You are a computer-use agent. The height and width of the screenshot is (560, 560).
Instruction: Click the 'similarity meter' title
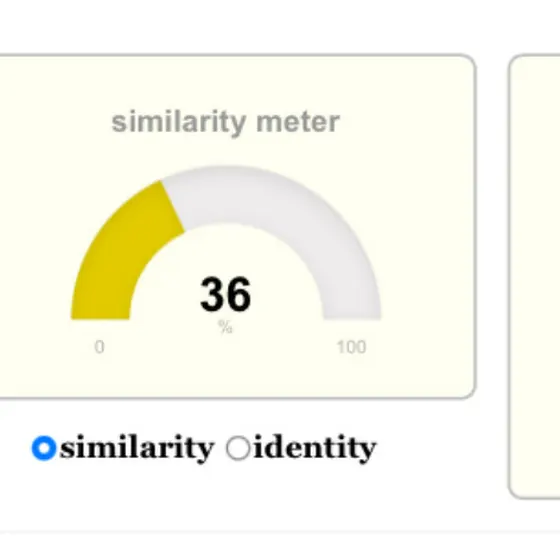[x=225, y=122]
